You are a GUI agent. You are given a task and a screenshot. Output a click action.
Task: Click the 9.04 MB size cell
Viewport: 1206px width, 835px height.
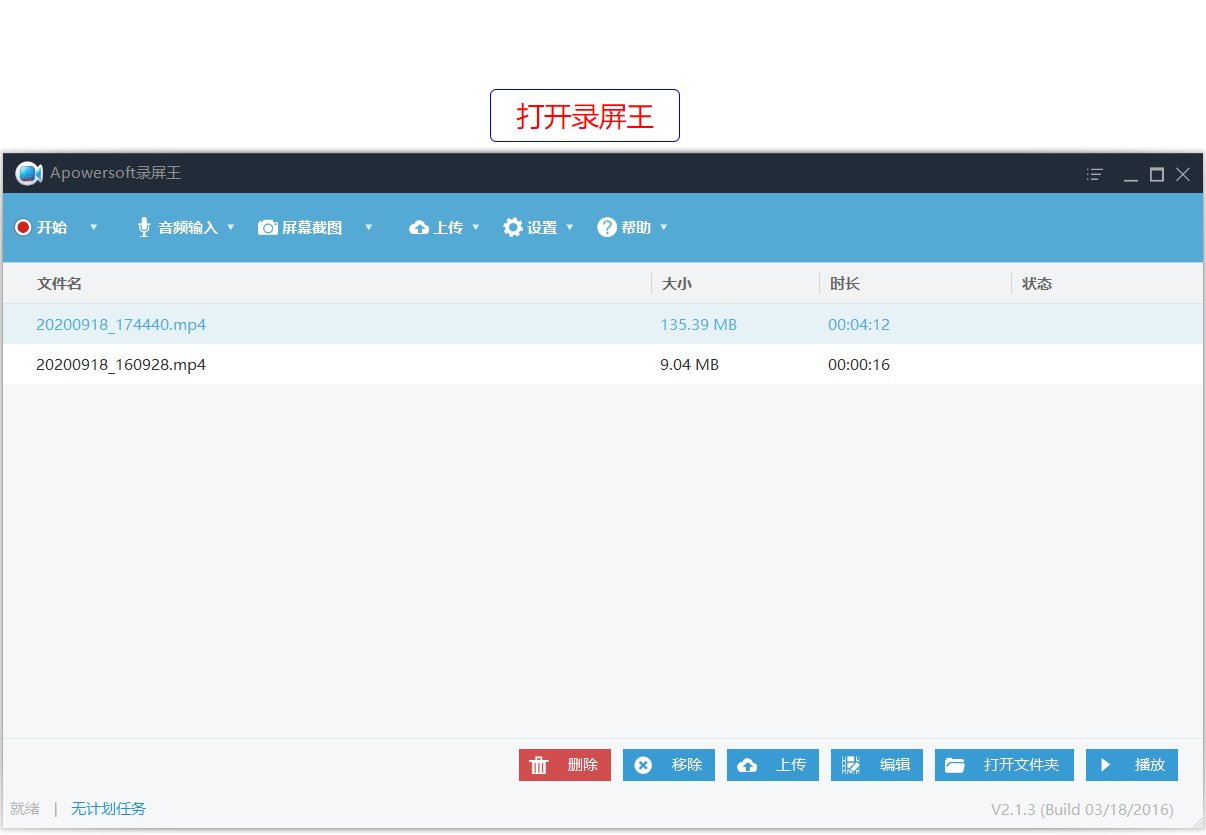(x=689, y=364)
